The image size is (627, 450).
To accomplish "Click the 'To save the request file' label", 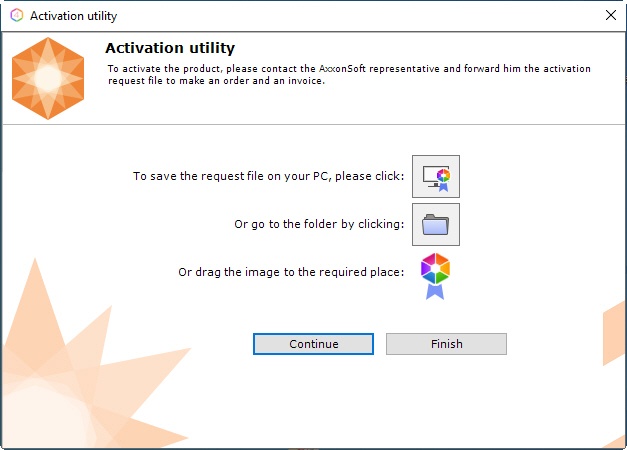I will click(268, 176).
